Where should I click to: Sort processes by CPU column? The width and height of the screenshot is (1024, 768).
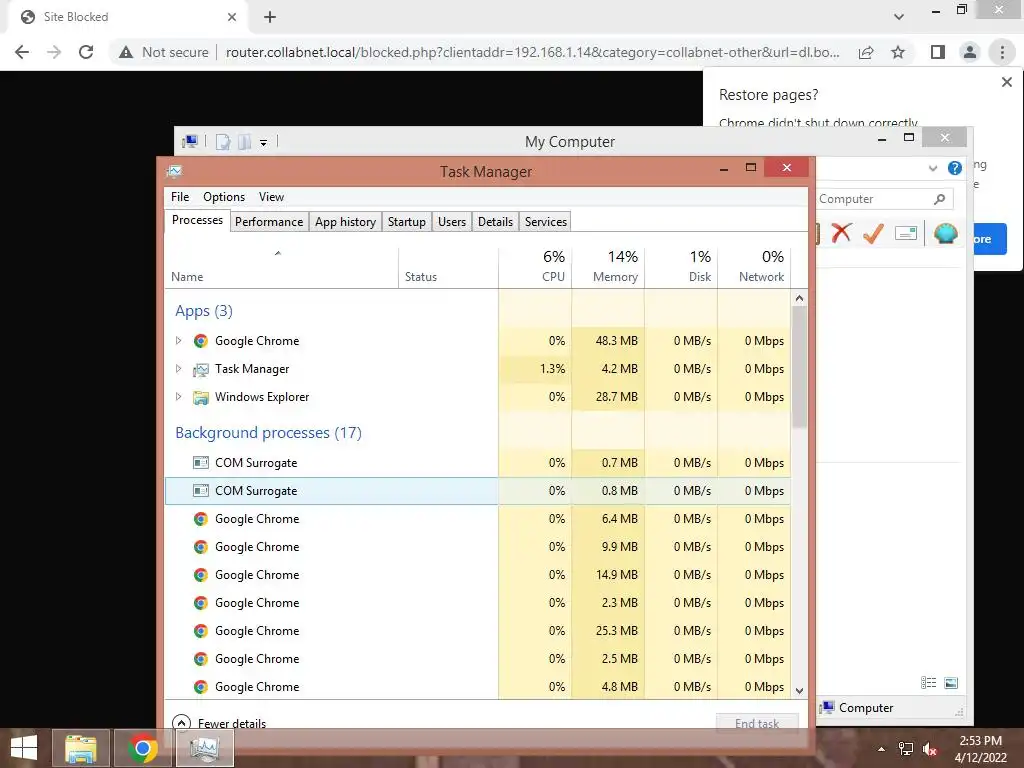(x=535, y=268)
